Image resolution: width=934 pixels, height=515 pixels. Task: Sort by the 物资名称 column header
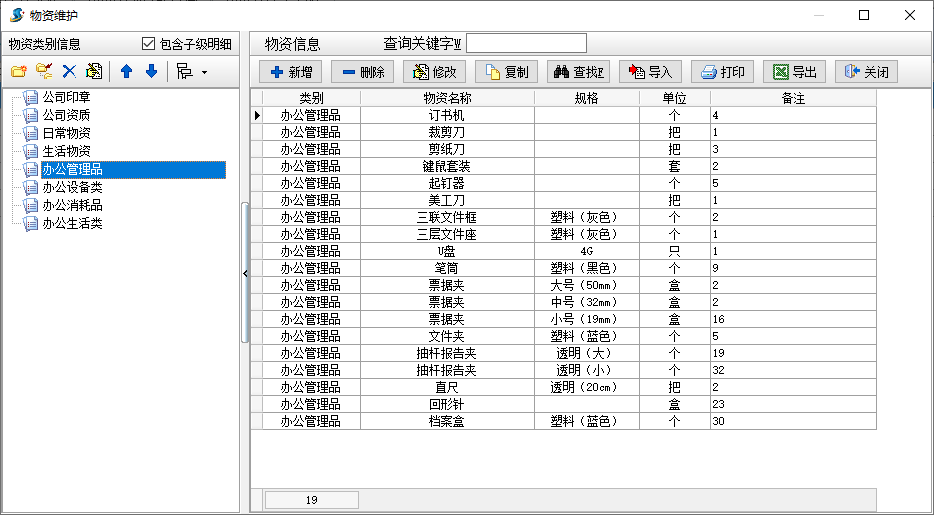click(x=447, y=98)
